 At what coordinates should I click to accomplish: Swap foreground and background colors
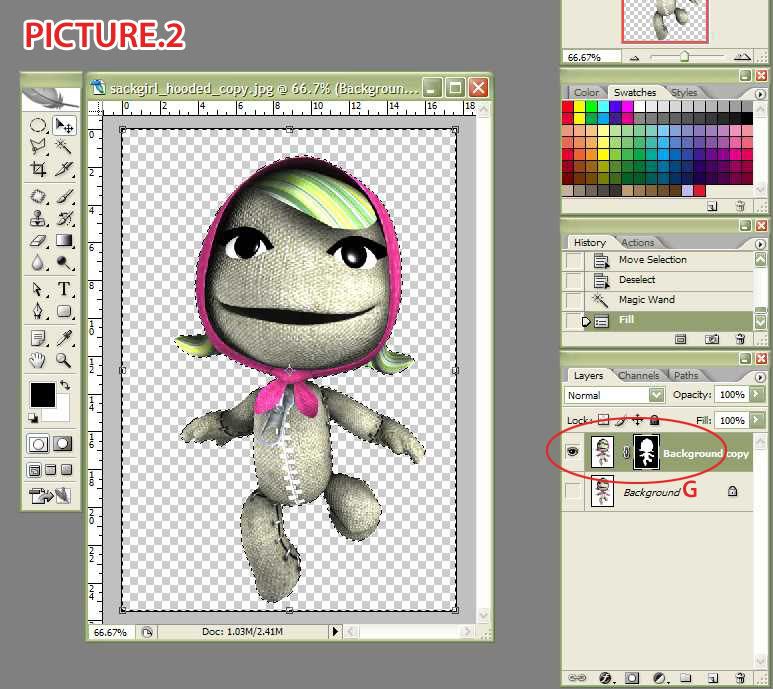[x=65, y=385]
